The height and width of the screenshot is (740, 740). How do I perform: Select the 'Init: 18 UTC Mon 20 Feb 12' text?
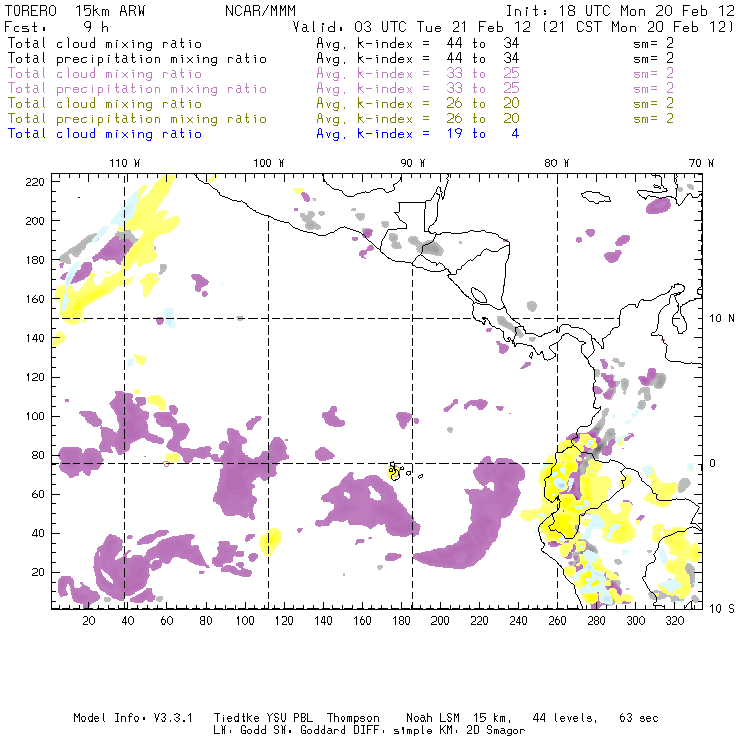coord(620,10)
